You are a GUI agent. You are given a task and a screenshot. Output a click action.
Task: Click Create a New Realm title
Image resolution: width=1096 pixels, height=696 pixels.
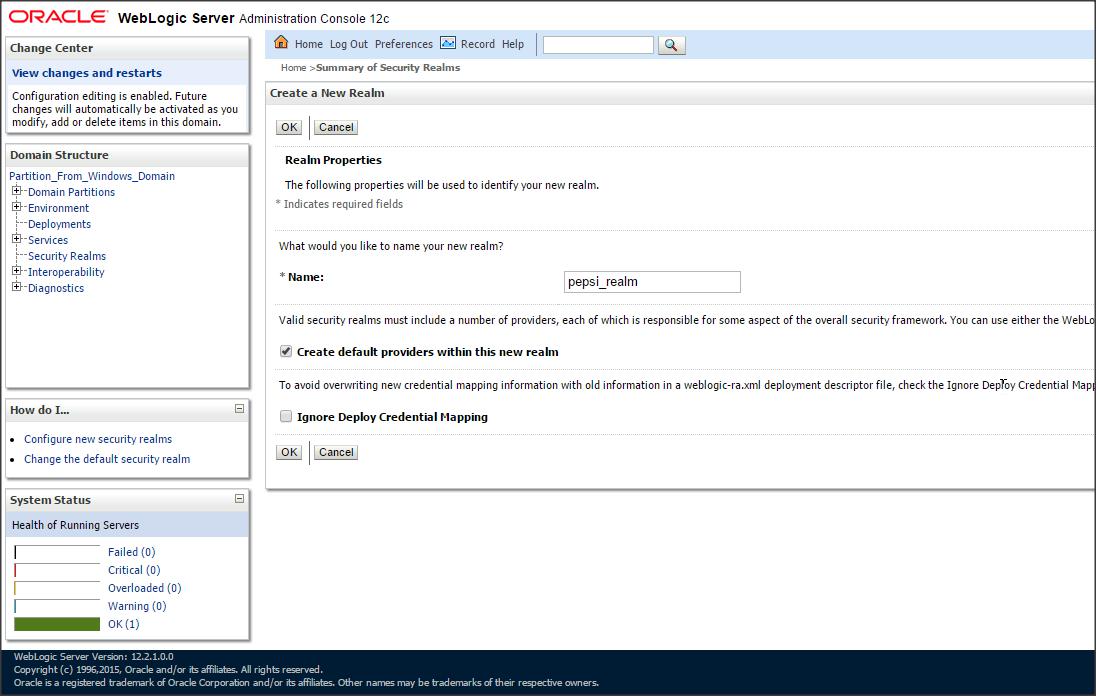[327, 93]
